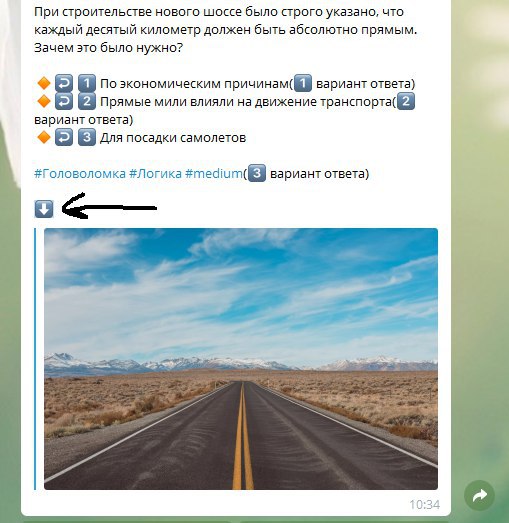Click number 3 emoji after #medium hashtag

(257, 173)
